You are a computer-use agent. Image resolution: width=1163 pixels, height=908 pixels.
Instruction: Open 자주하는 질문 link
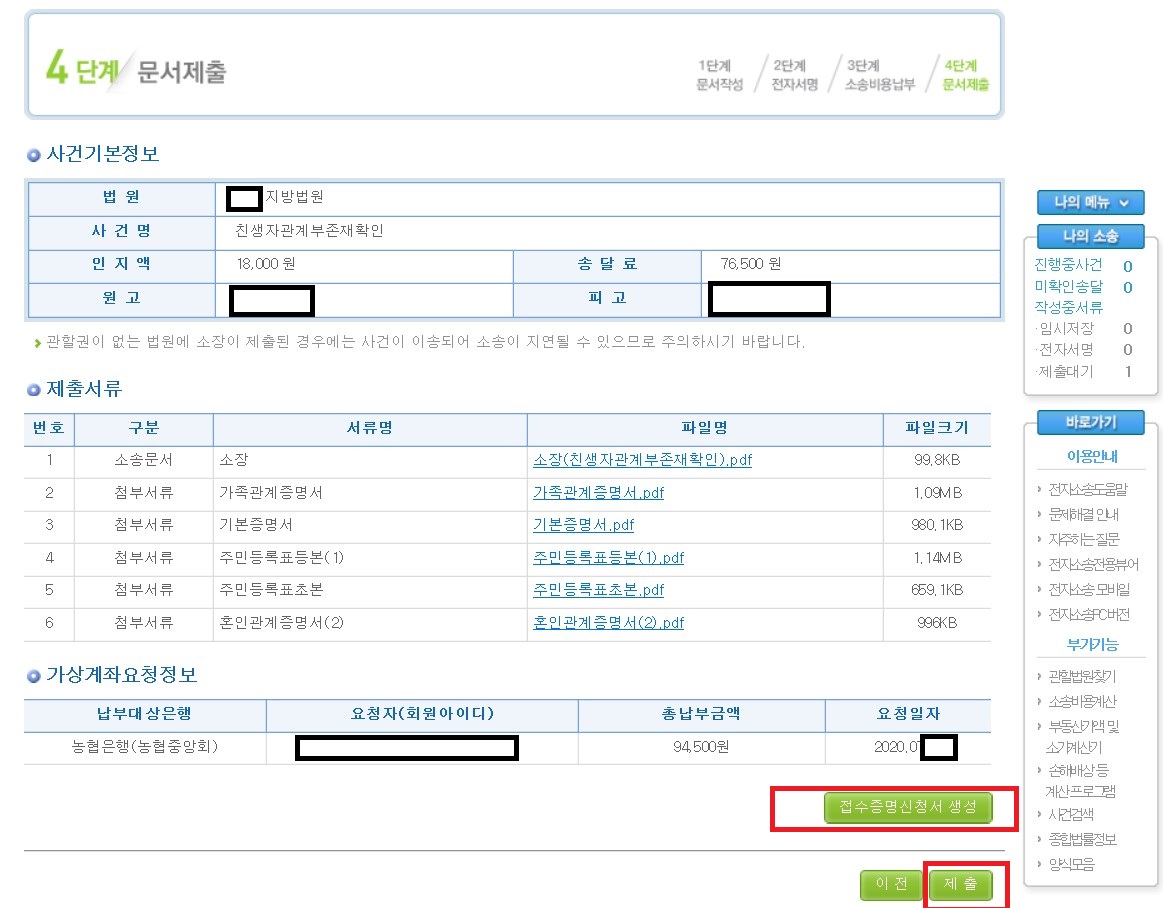1083,539
